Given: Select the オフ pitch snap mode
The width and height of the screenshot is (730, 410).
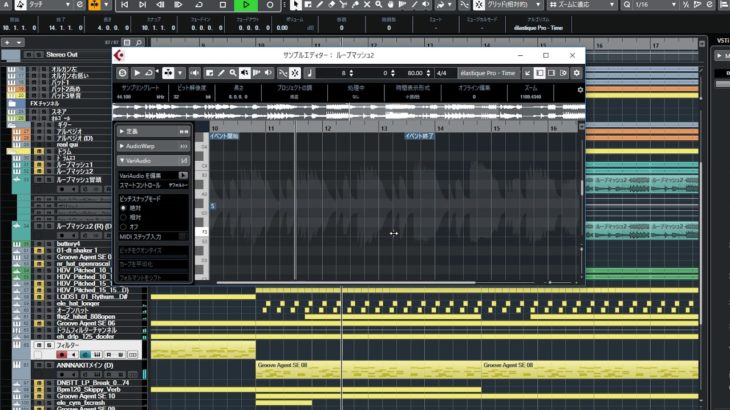Looking at the screenshot, I should [x=123, y=227].
